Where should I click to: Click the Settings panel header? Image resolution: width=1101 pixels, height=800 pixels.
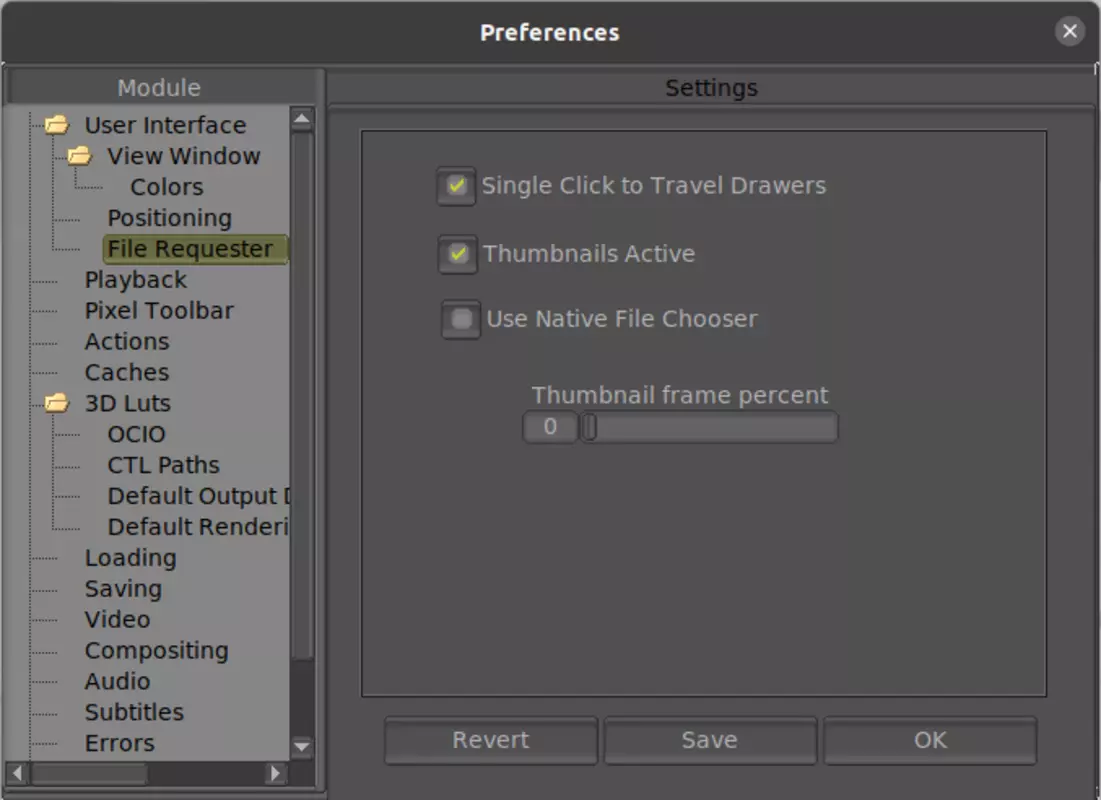pos(711,88)
